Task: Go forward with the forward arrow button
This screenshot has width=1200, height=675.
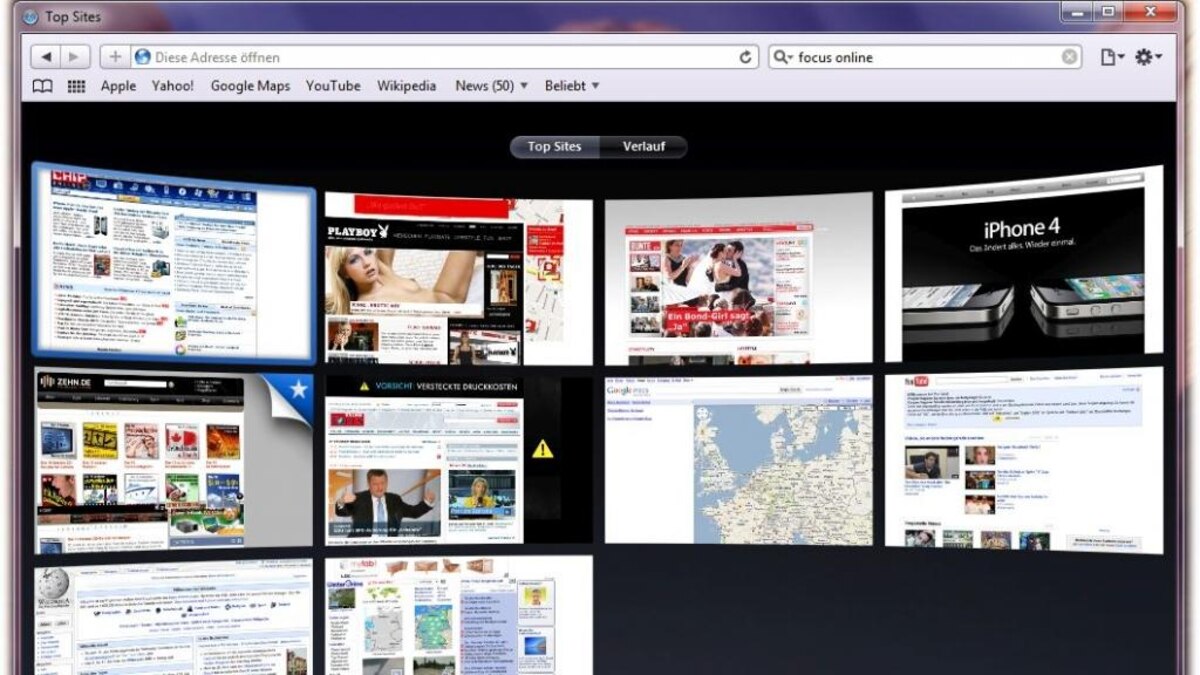Action: tap(76, 57)
